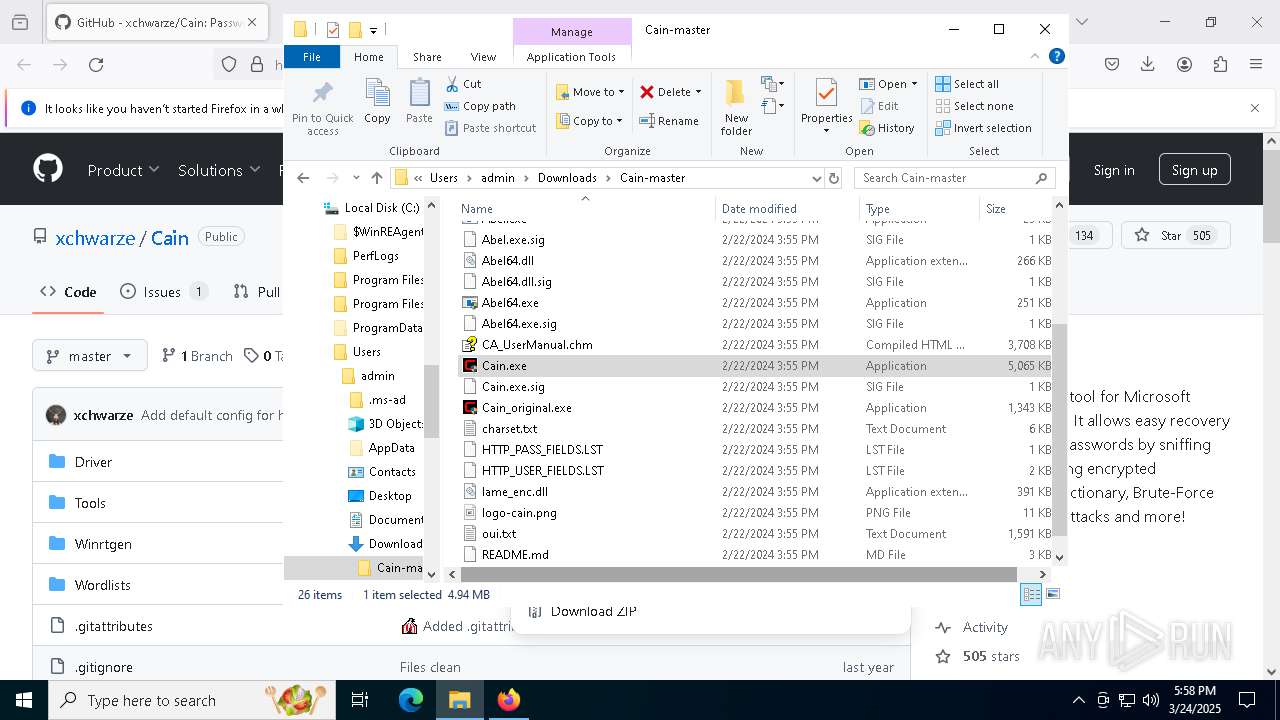
Task: Expand GitHub Product menu
Action: click(123, 170)
